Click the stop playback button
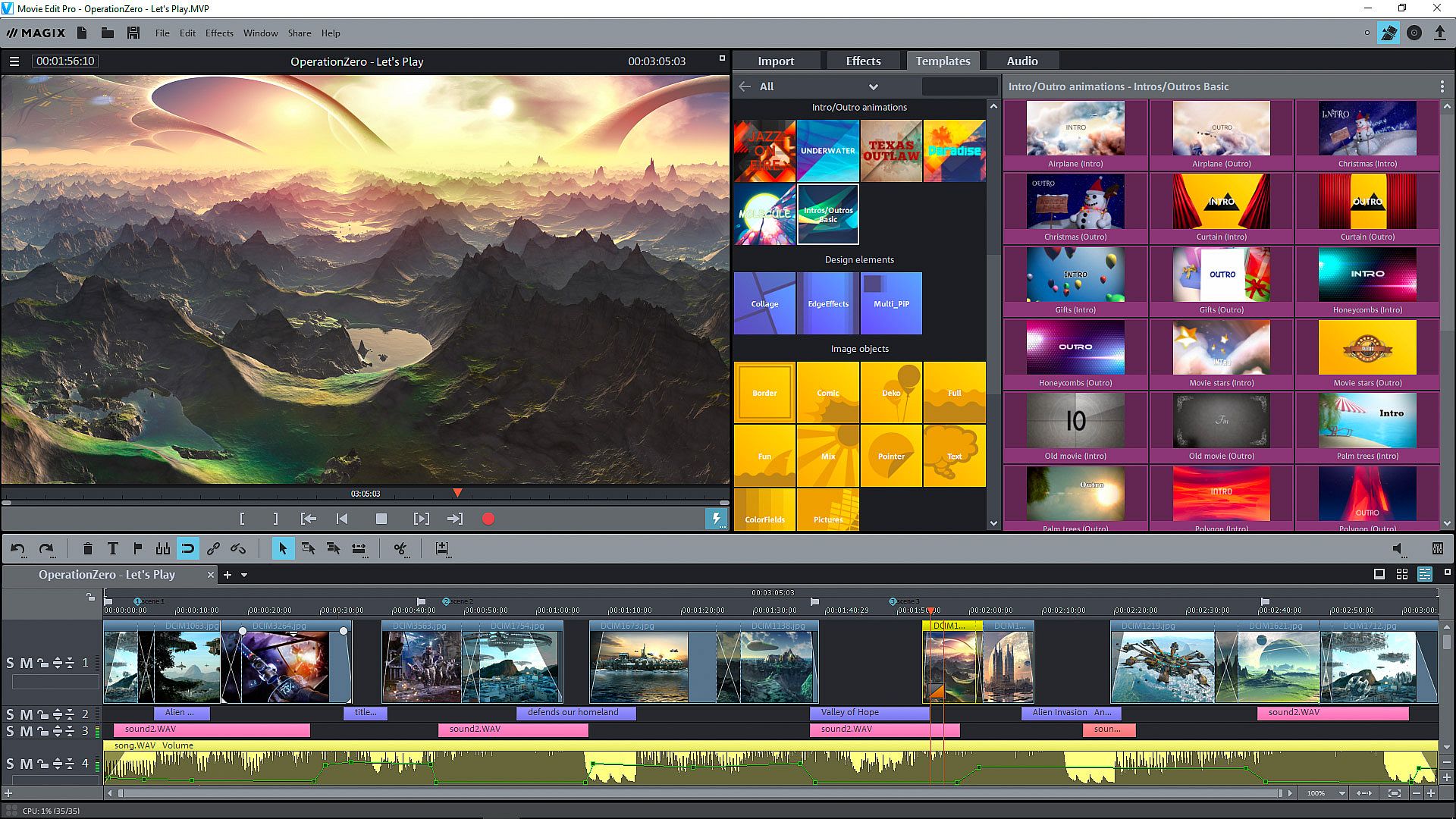Screen dimensions: 1456x819 click(x=381, y=519)
